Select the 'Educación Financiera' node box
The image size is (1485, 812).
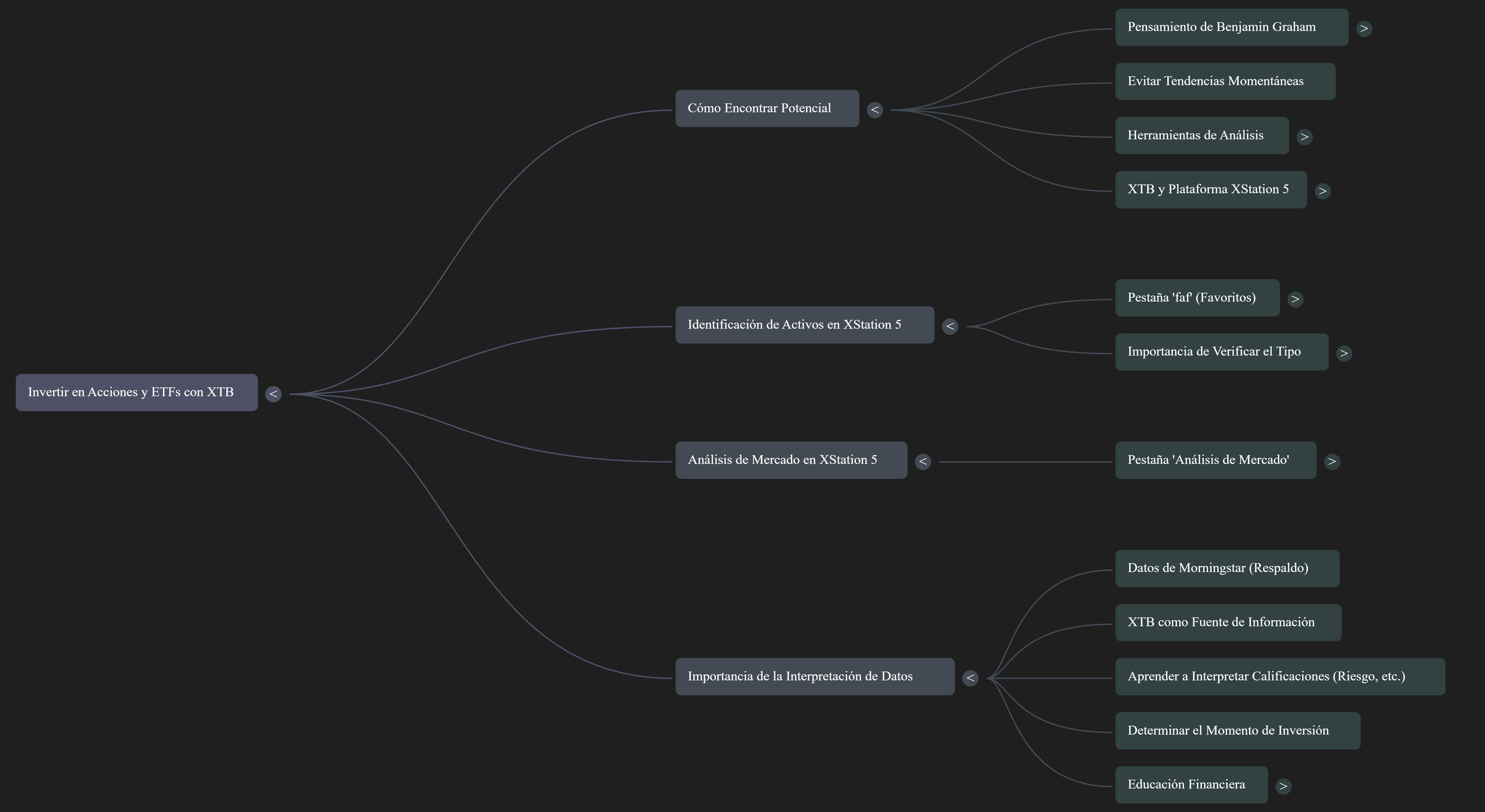tap(1191, 785)
